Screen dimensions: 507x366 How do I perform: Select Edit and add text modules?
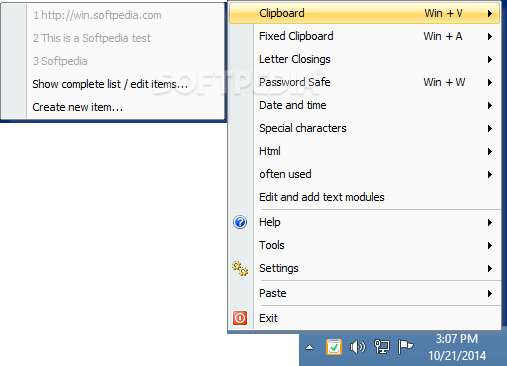coord(365,197)
